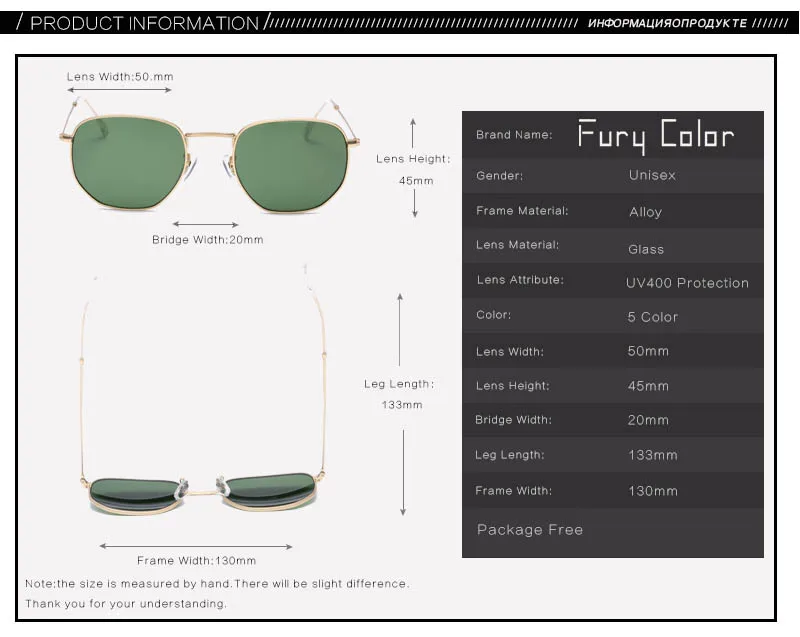The width and height of the screenshot is (800, 637).
Task: Click the 'Bridge Width:20mm' label under glasses
Action: pos(208,240)
